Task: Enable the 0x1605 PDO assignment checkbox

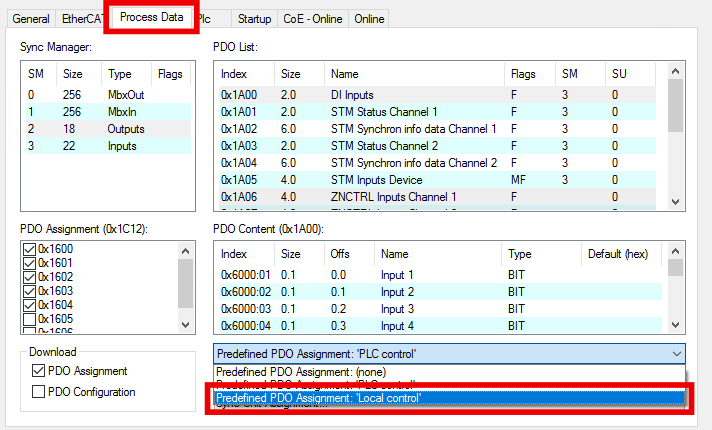Action: tap(30, 319)
